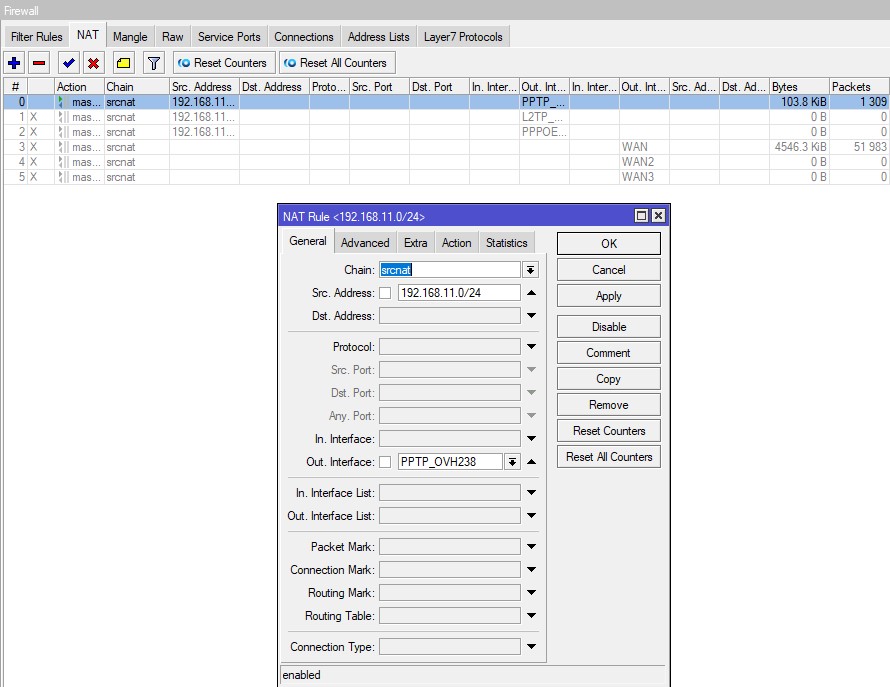Expand the Connection Type field
Viewport: 890px width, 687px height.
point(531,646)
